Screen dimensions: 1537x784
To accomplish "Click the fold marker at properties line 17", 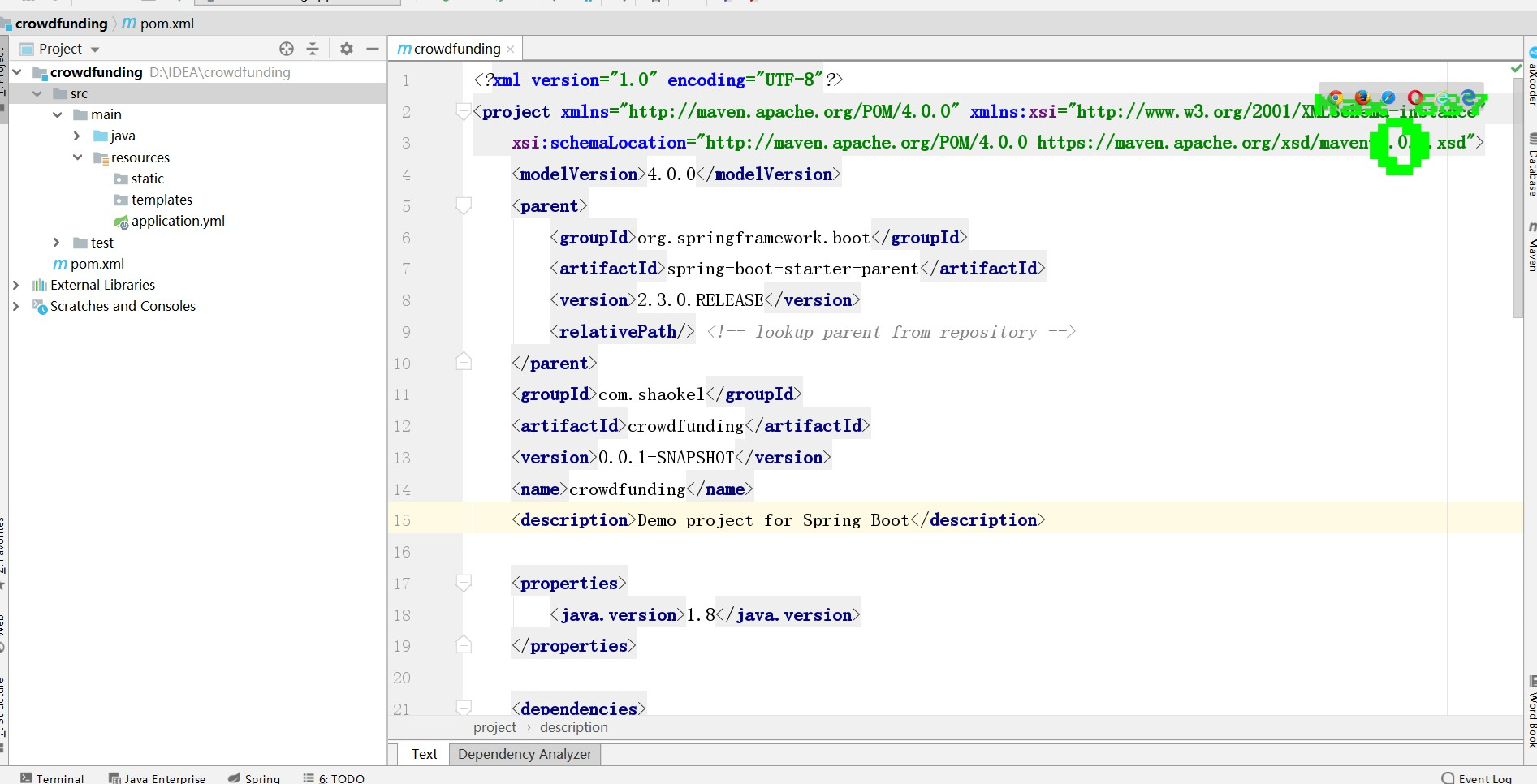I will click(464, 583).
